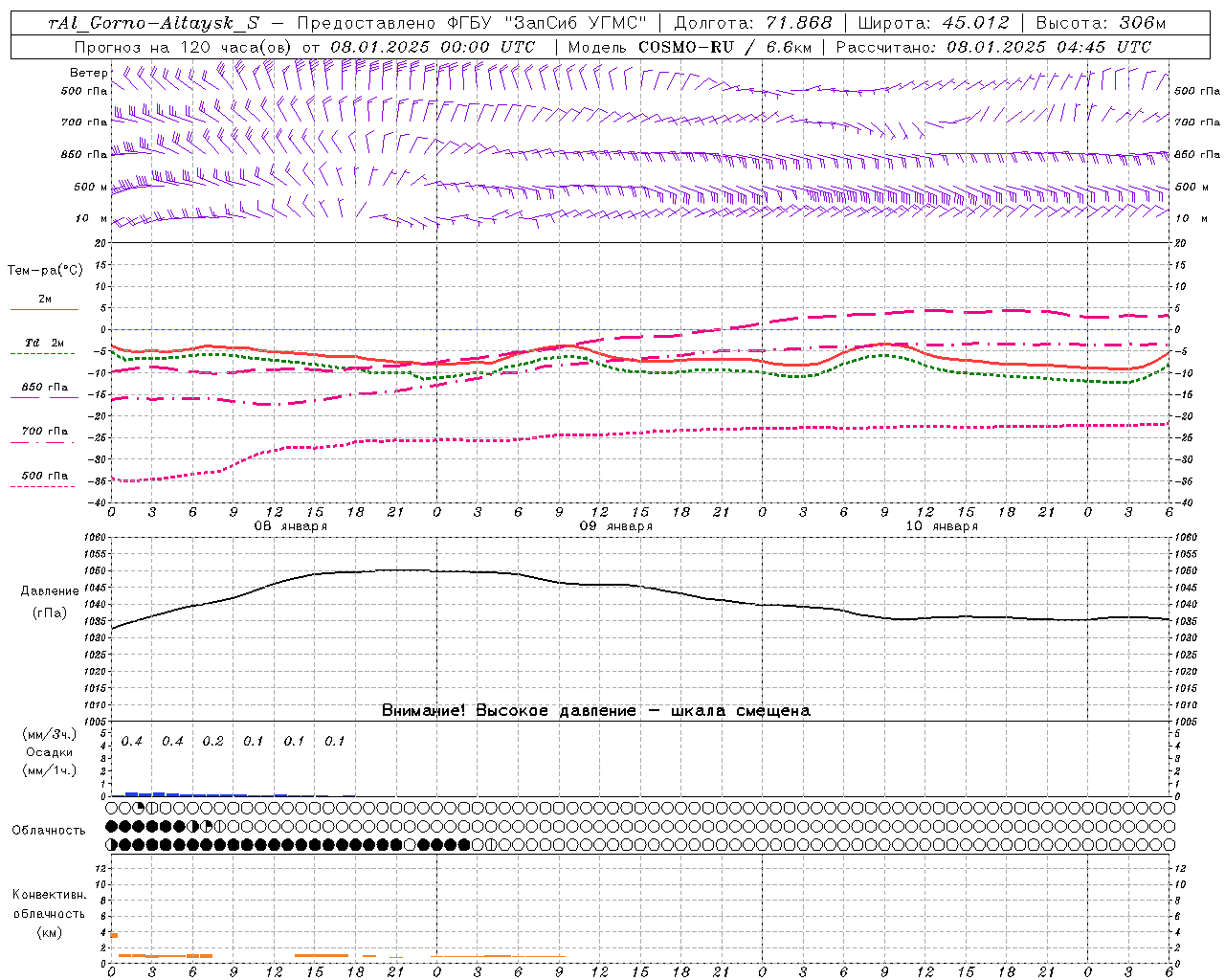The height and width of the screenshot is (980, 1225).
Task: Select the Долгота: 71.868 value
Action: [x=753, y=23]
